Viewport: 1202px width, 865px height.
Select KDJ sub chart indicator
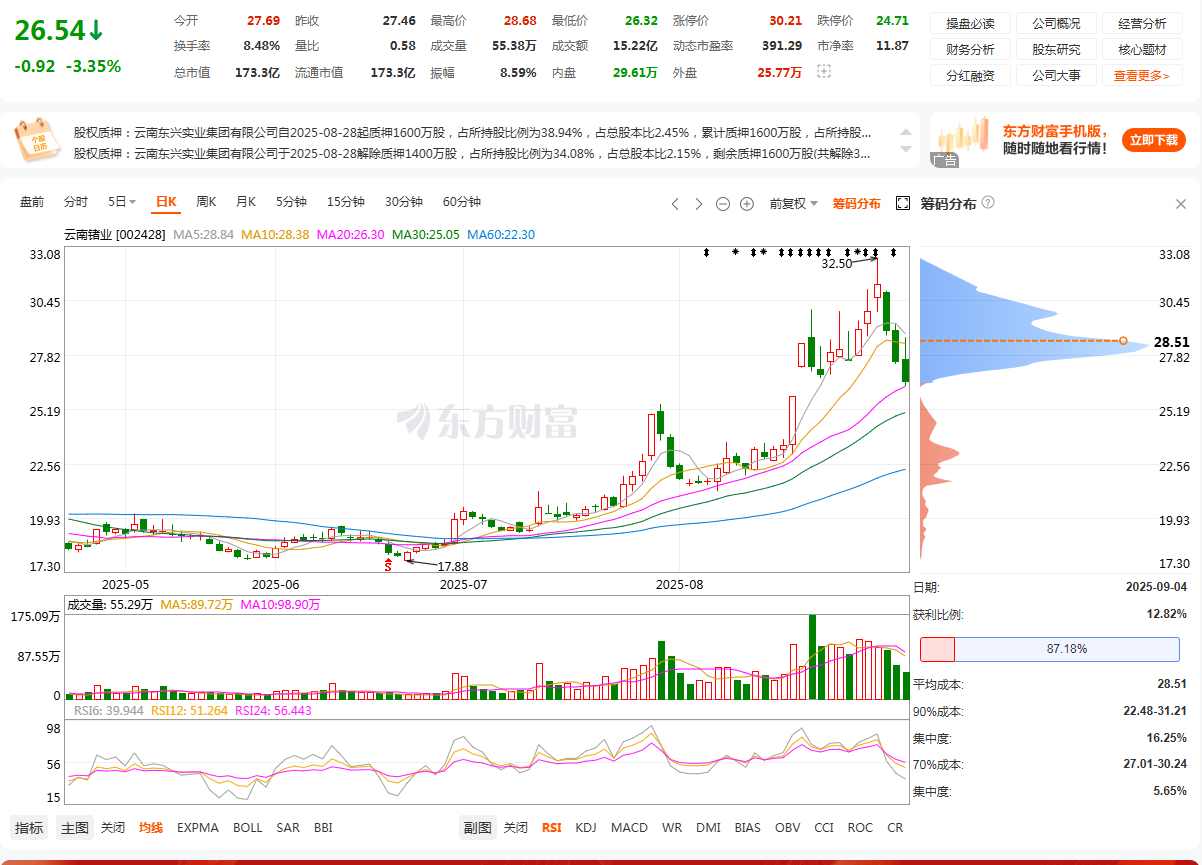click(587, 828)
